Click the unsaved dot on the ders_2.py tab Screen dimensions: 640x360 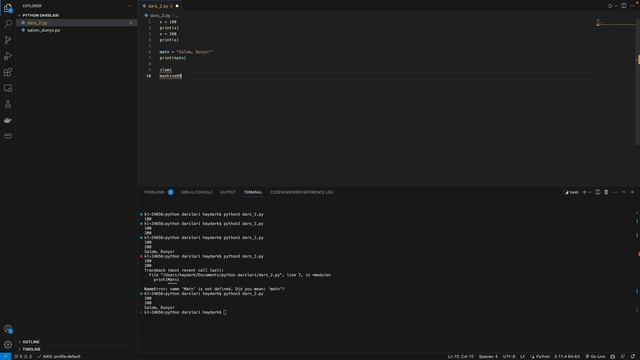pos(177,6)
